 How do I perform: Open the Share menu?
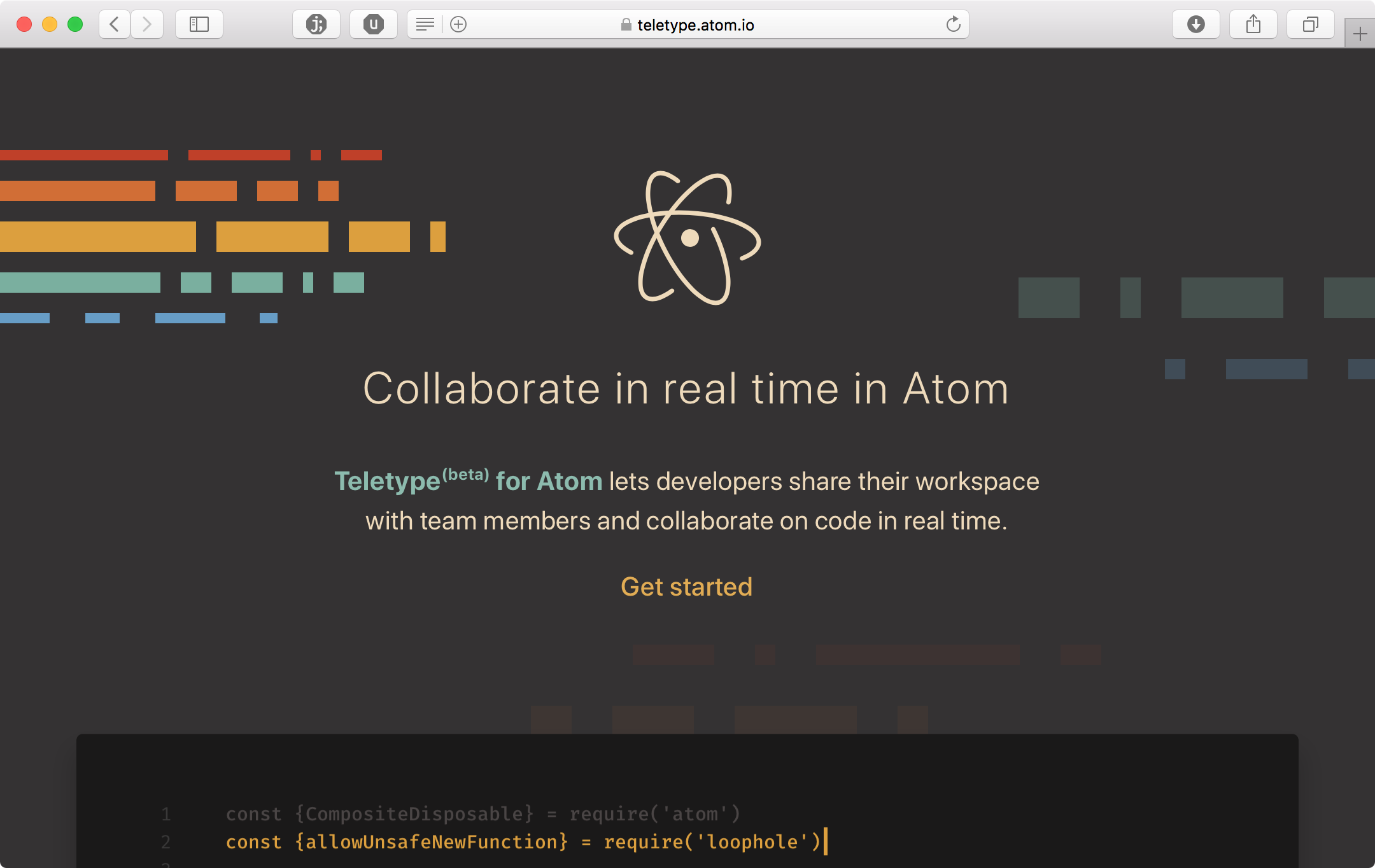click(1253, 24)
